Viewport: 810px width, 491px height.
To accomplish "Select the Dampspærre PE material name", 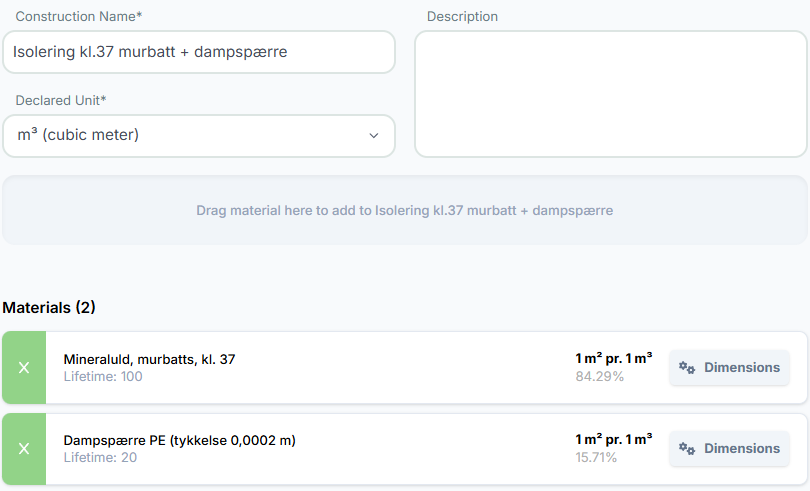I will point(180,440).
